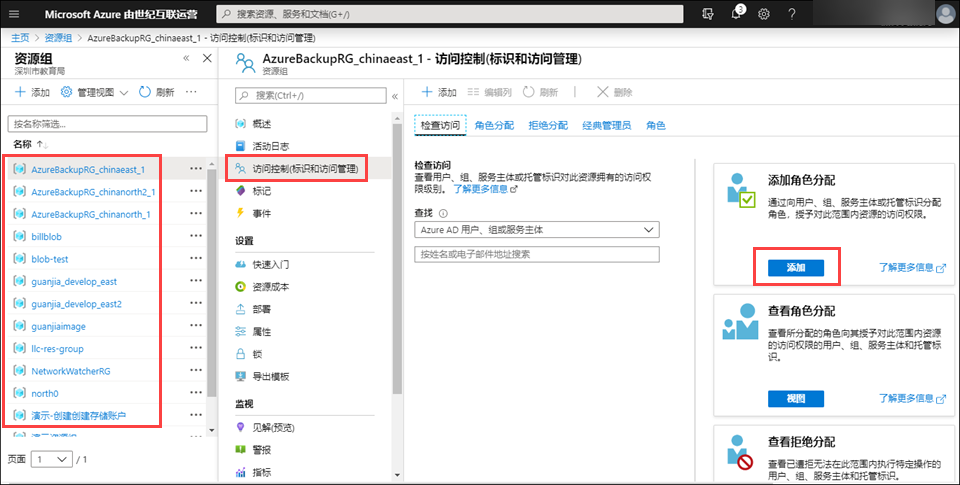Switch to the 角色分配 tab

point(494,125)
